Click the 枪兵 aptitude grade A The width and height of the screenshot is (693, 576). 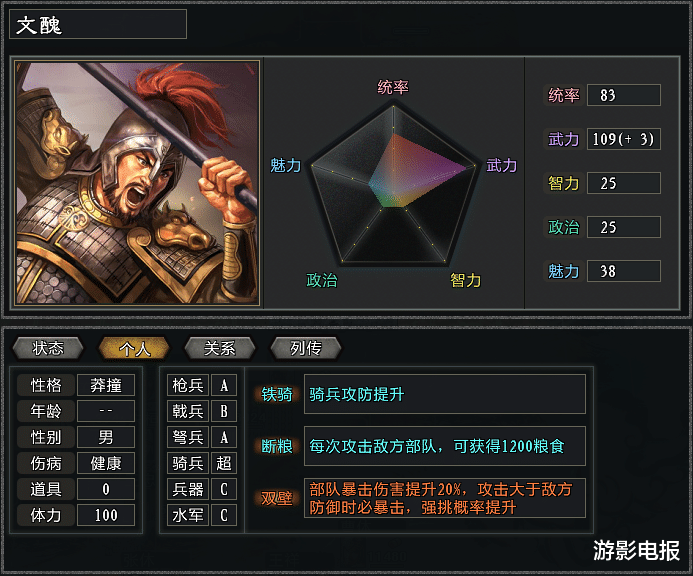pos(225,385)
